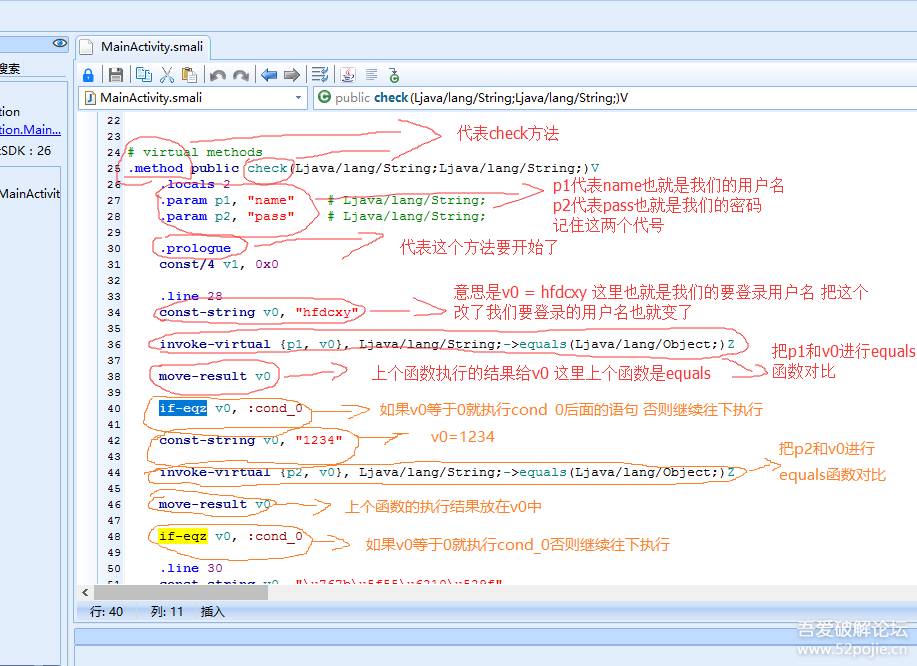Screen dimensions: 917x666
Task: Click status bar column indicator 列: 11
Action: [x=167, y=612]
